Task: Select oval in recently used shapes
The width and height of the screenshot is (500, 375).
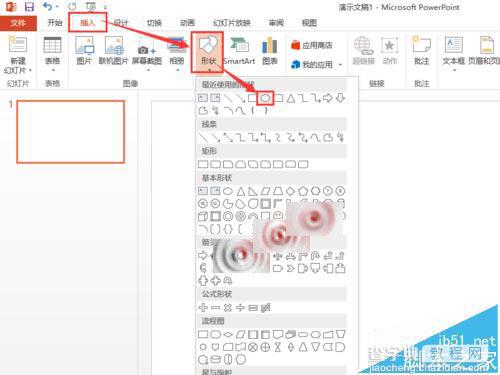Action: pyautogui.click(x=265, y=98)
